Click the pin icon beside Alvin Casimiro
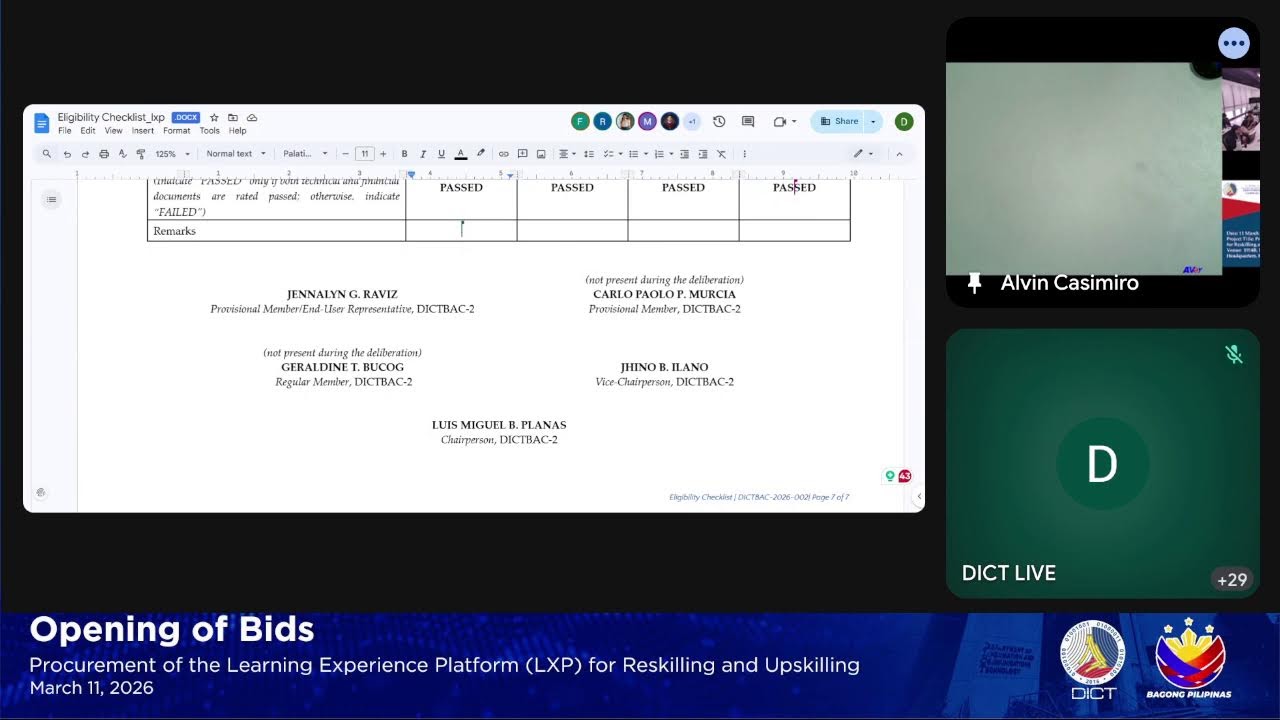The image size is (1280, 720). (975, 283)
